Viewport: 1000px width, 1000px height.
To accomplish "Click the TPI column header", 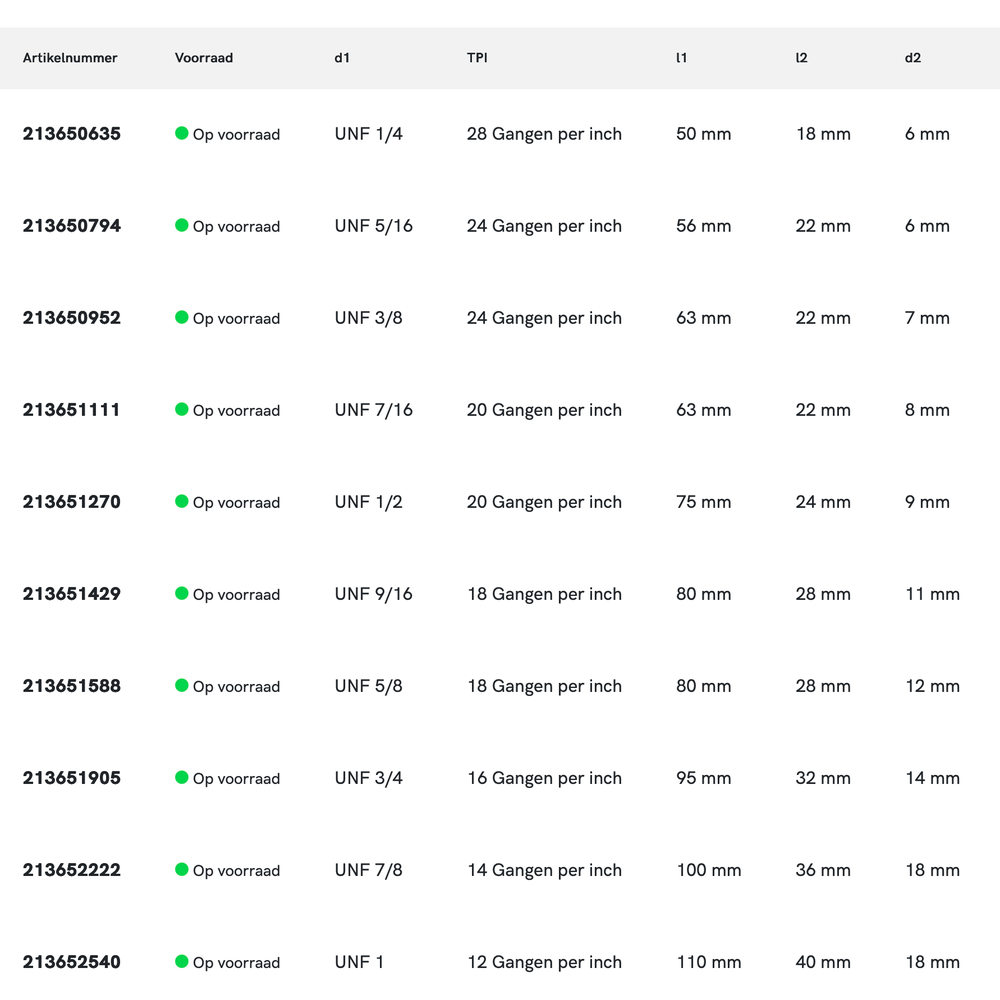I will pos(477,58).
